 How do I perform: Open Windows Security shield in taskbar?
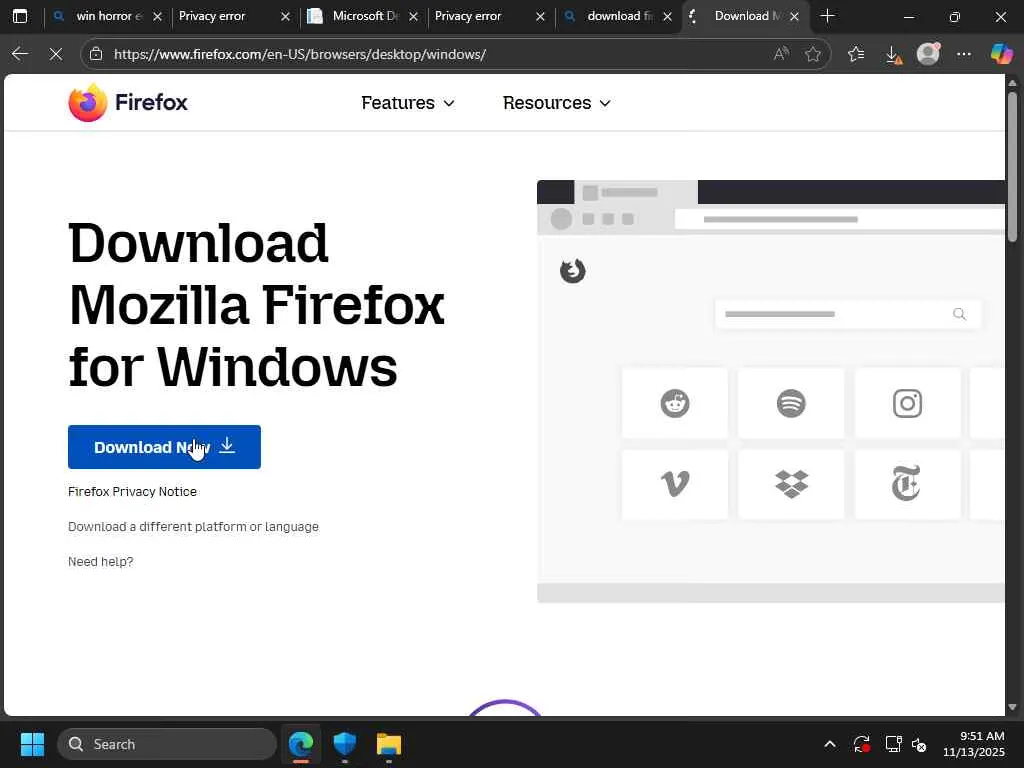(344, 744)
